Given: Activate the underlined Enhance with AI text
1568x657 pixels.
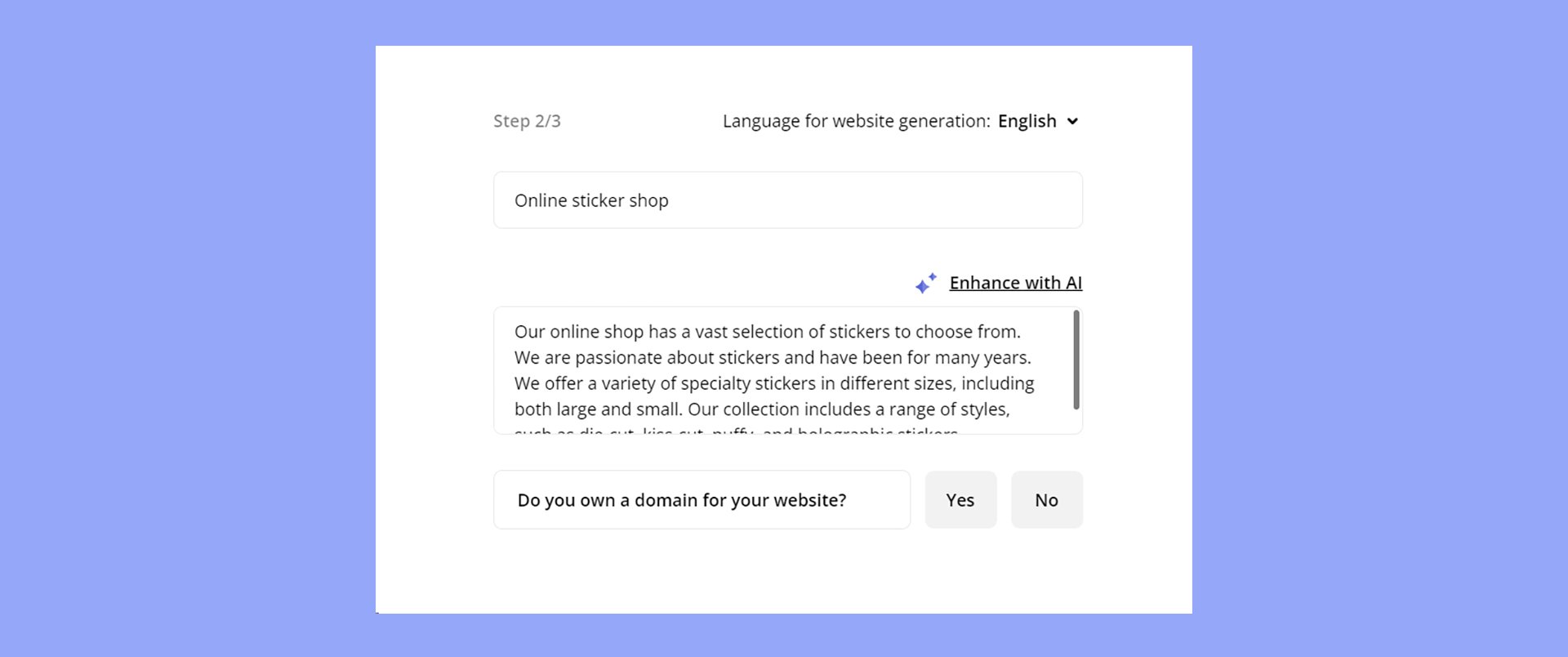Looking at the screenshot, I should [1015, 282].
